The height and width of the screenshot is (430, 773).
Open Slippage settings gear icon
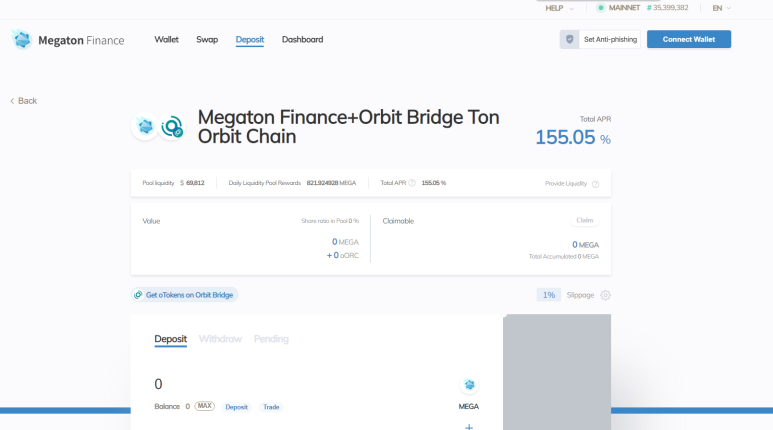(605, 295)
